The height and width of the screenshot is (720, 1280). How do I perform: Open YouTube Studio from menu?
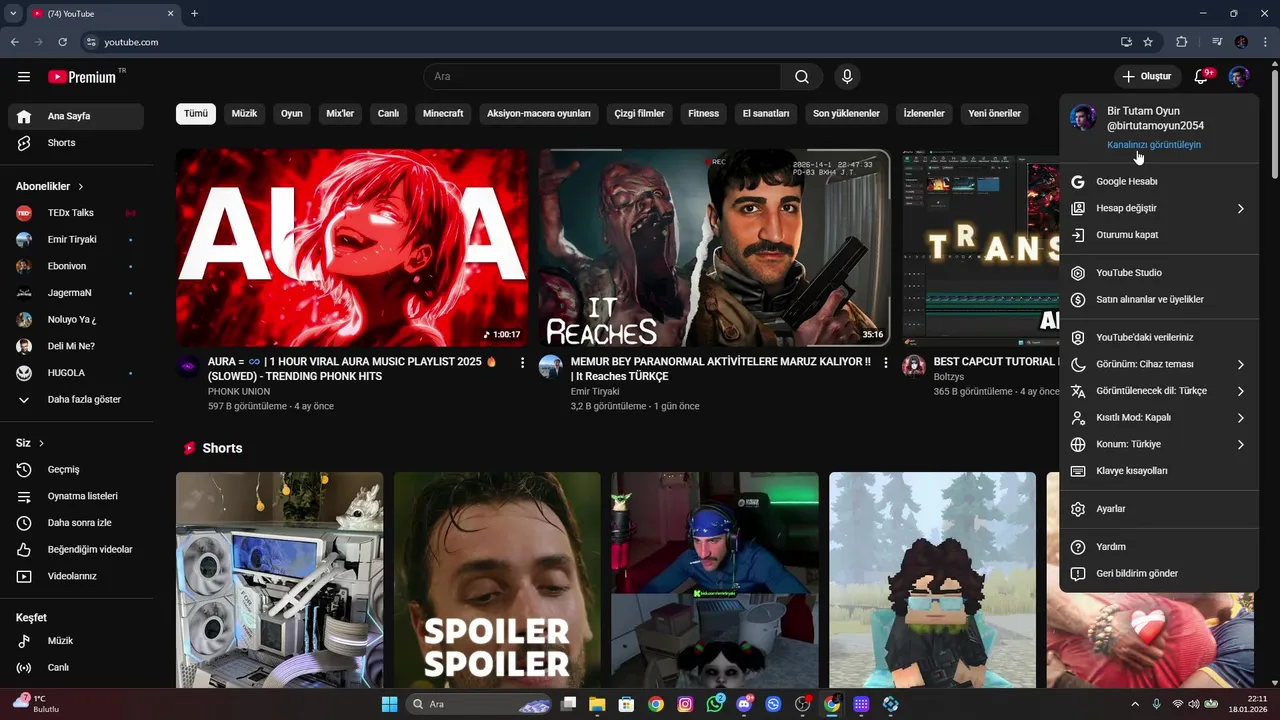[x=1159, y=273]
